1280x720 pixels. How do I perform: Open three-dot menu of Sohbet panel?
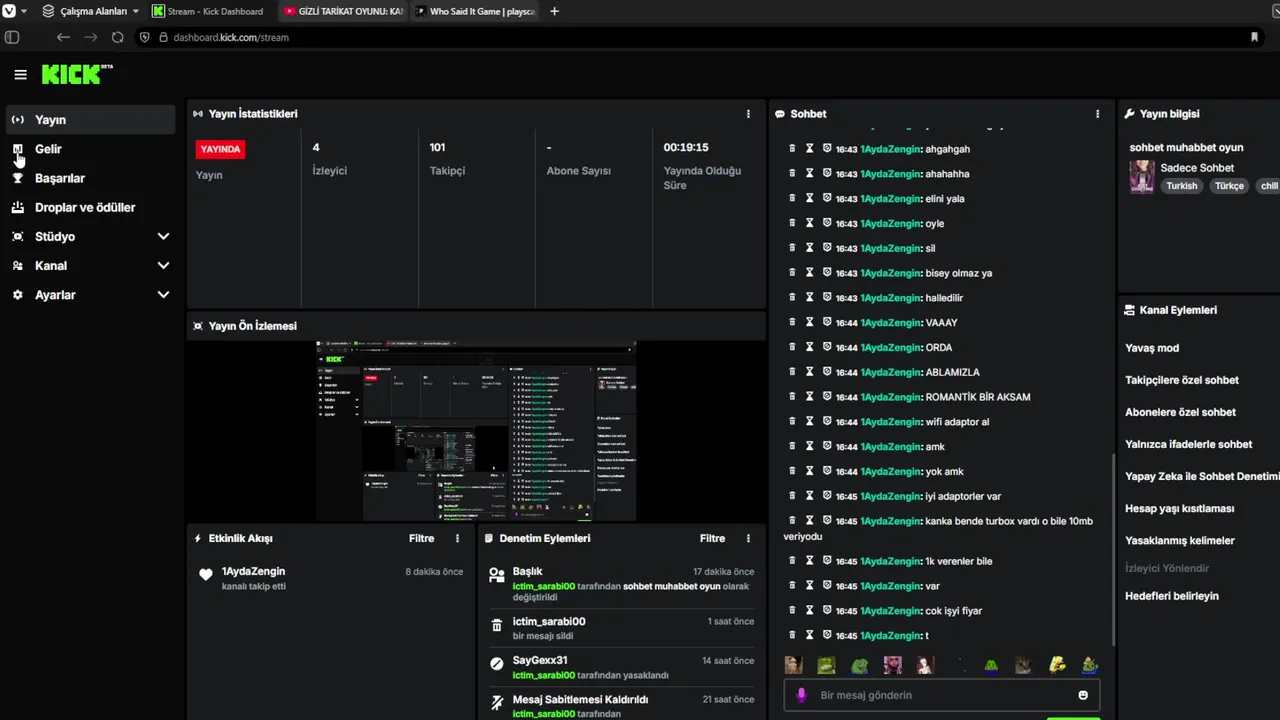pos(1097,114)
